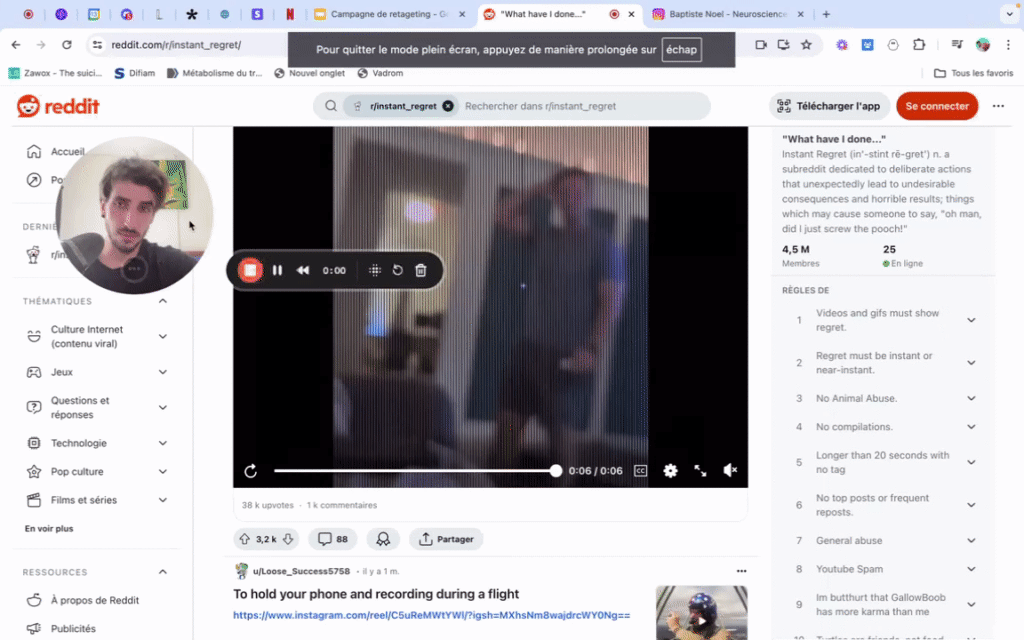The height and width of the screenshot is (640, 1024).
Task: Open the Difiam bookmark
Action: tap(135, 73)
